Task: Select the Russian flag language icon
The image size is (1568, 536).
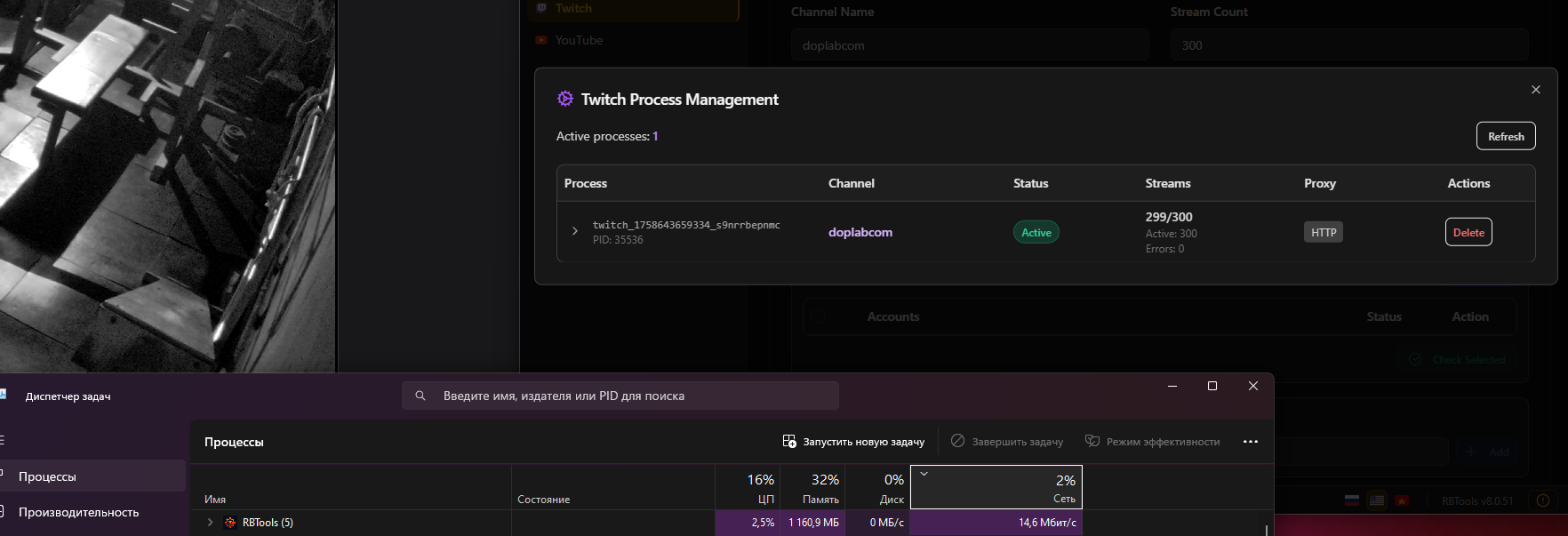Action: pyautogui.click(x=1351, y=500)
